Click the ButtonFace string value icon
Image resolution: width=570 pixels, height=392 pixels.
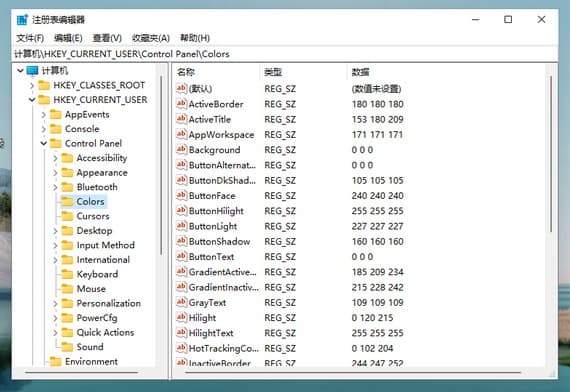click(x=181, y=196)
